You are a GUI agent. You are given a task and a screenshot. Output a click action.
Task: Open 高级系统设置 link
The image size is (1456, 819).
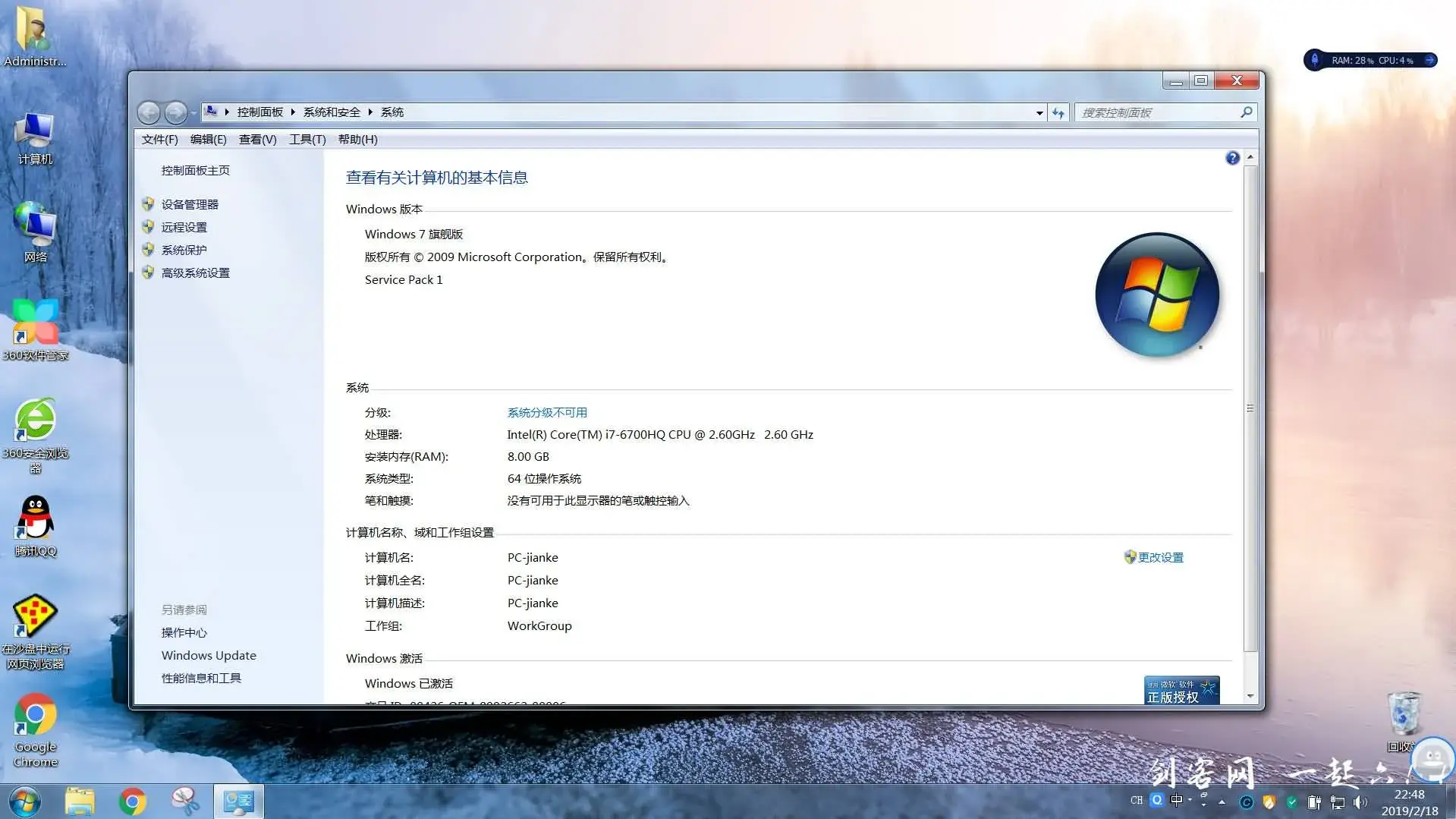coord(195,272)
